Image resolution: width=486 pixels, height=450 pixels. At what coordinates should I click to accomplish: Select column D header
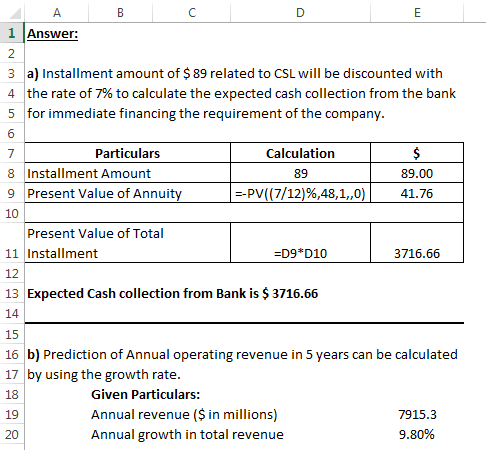[x=300, y=13]
